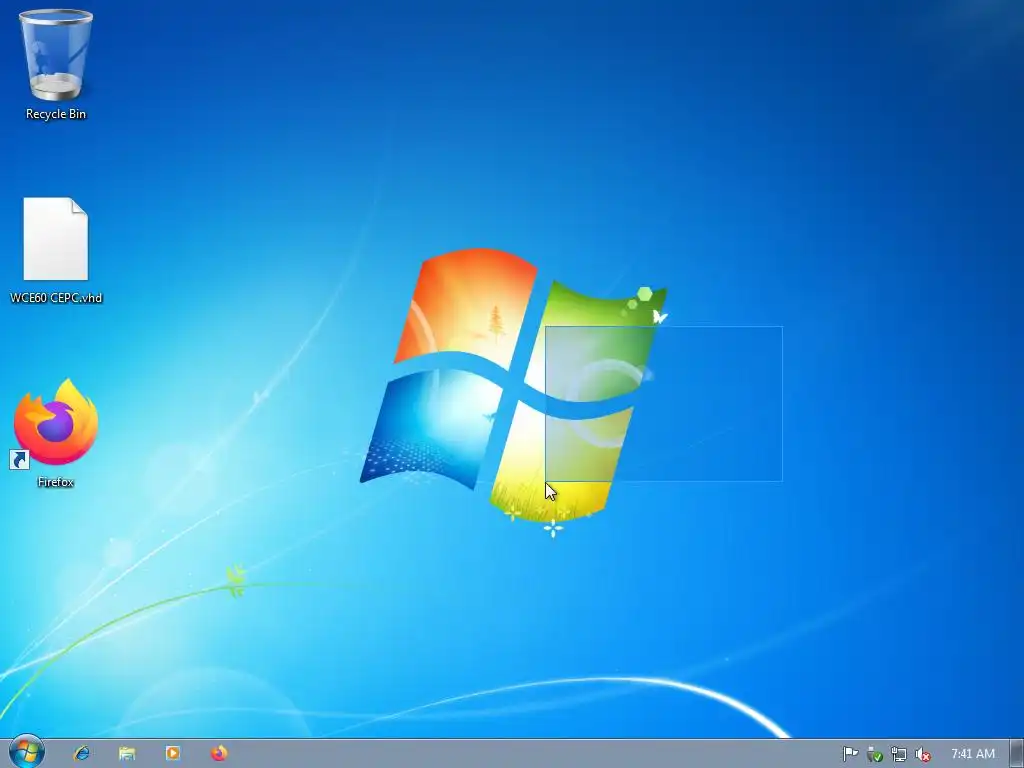Open the clock showing 7:41 AM
1024x768 pixels.
[972, 754]
